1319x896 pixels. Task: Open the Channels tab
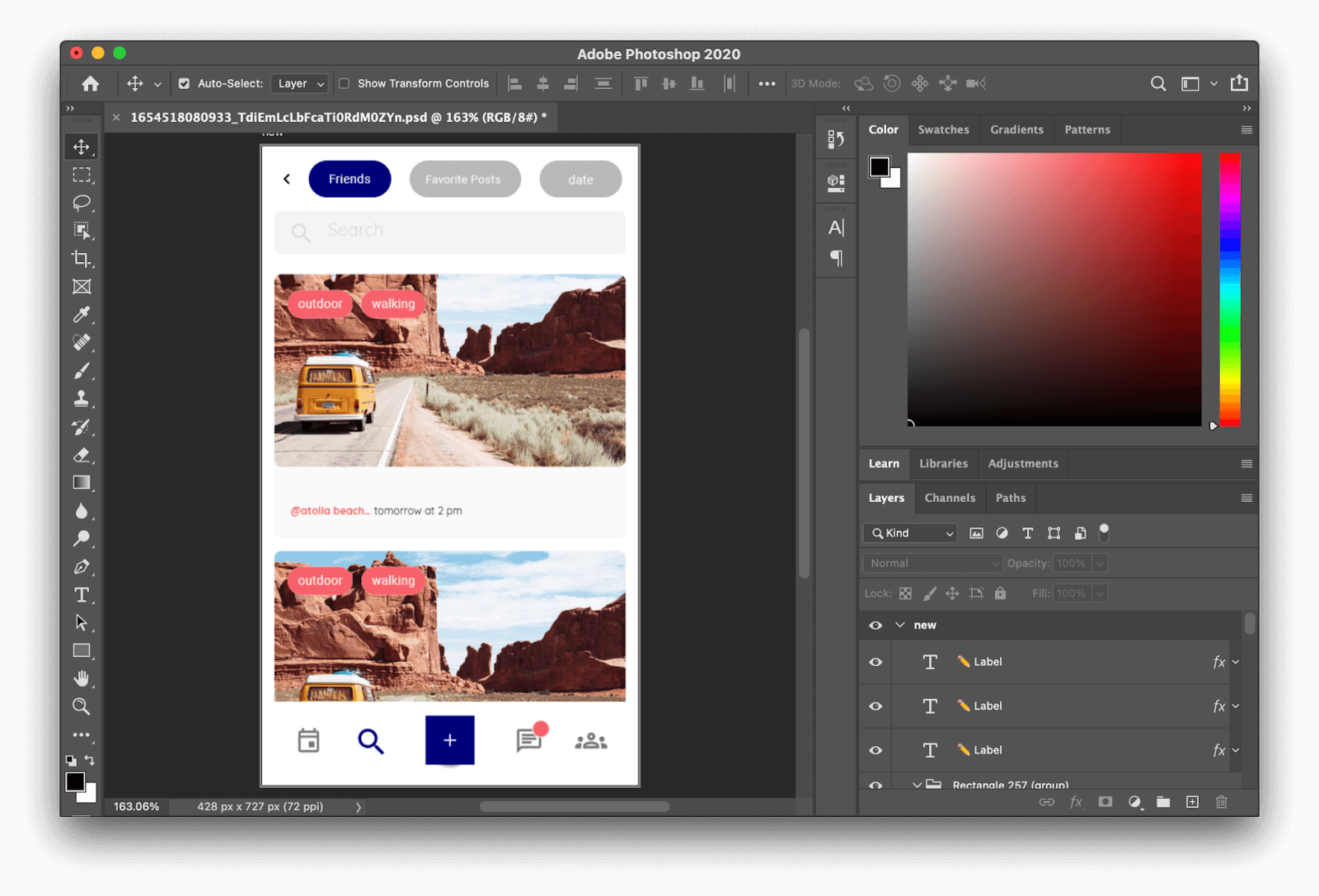[950, 498]
